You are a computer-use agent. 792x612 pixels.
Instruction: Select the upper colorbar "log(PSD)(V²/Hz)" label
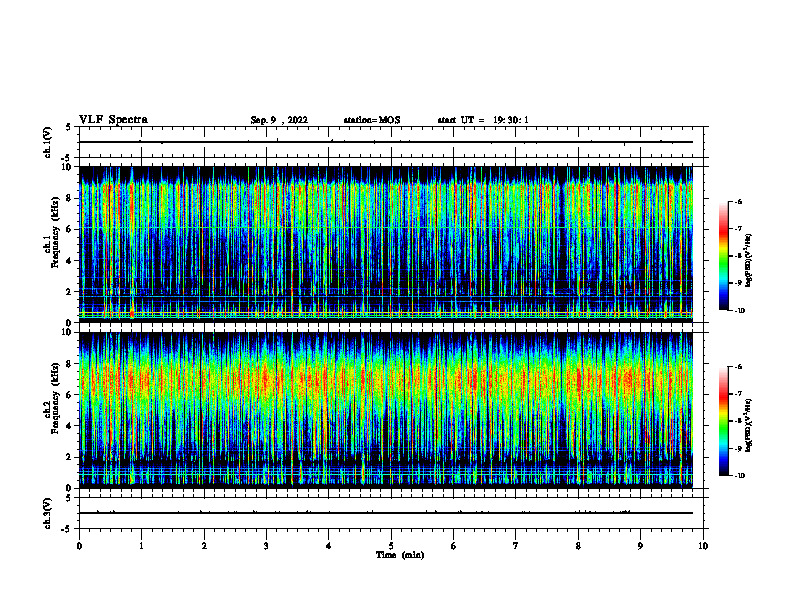749,261
